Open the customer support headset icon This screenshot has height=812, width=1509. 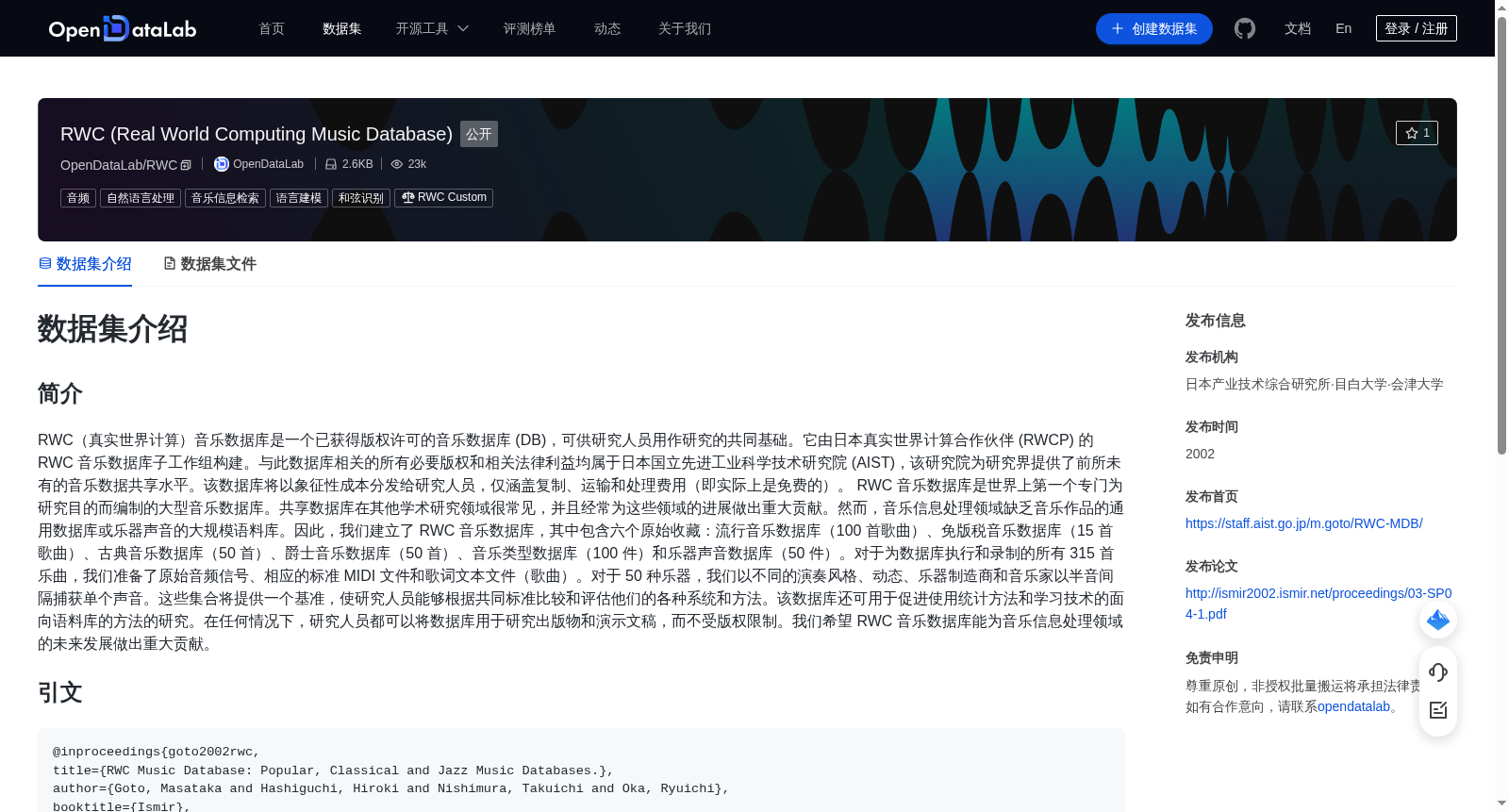(1438, 672)
